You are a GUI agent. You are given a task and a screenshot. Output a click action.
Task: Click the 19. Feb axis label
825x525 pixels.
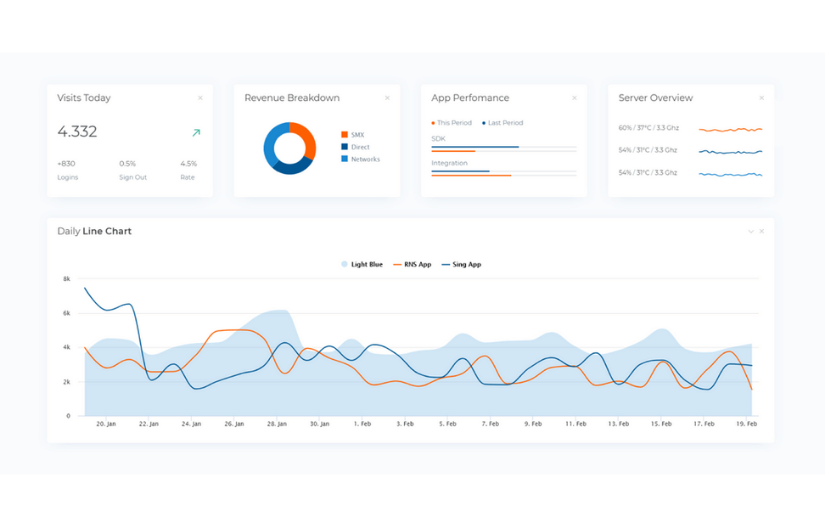click(746, 424)
